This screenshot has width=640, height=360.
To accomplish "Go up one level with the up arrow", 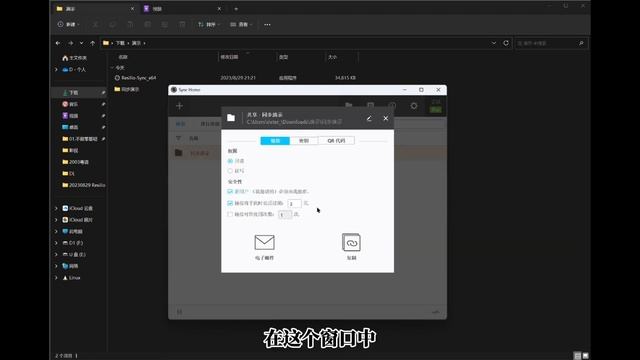I will (93, 43).
